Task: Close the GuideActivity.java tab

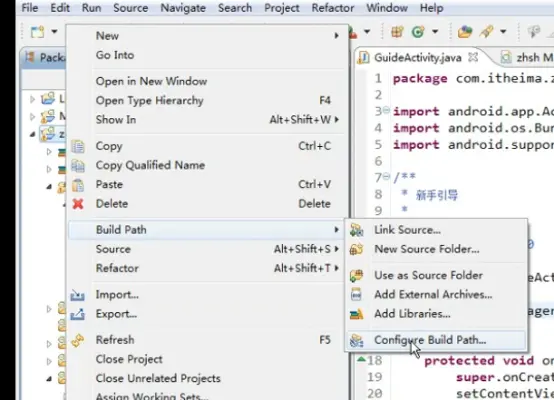Action: 473,57
